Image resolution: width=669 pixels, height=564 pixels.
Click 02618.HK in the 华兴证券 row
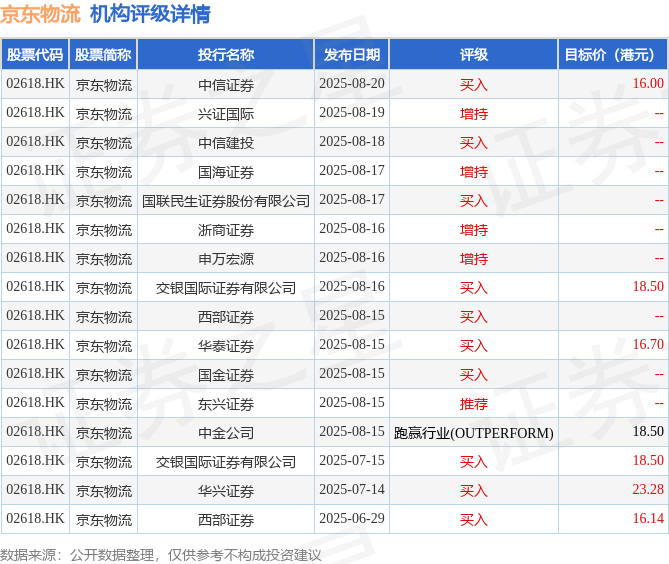(35, 489)
